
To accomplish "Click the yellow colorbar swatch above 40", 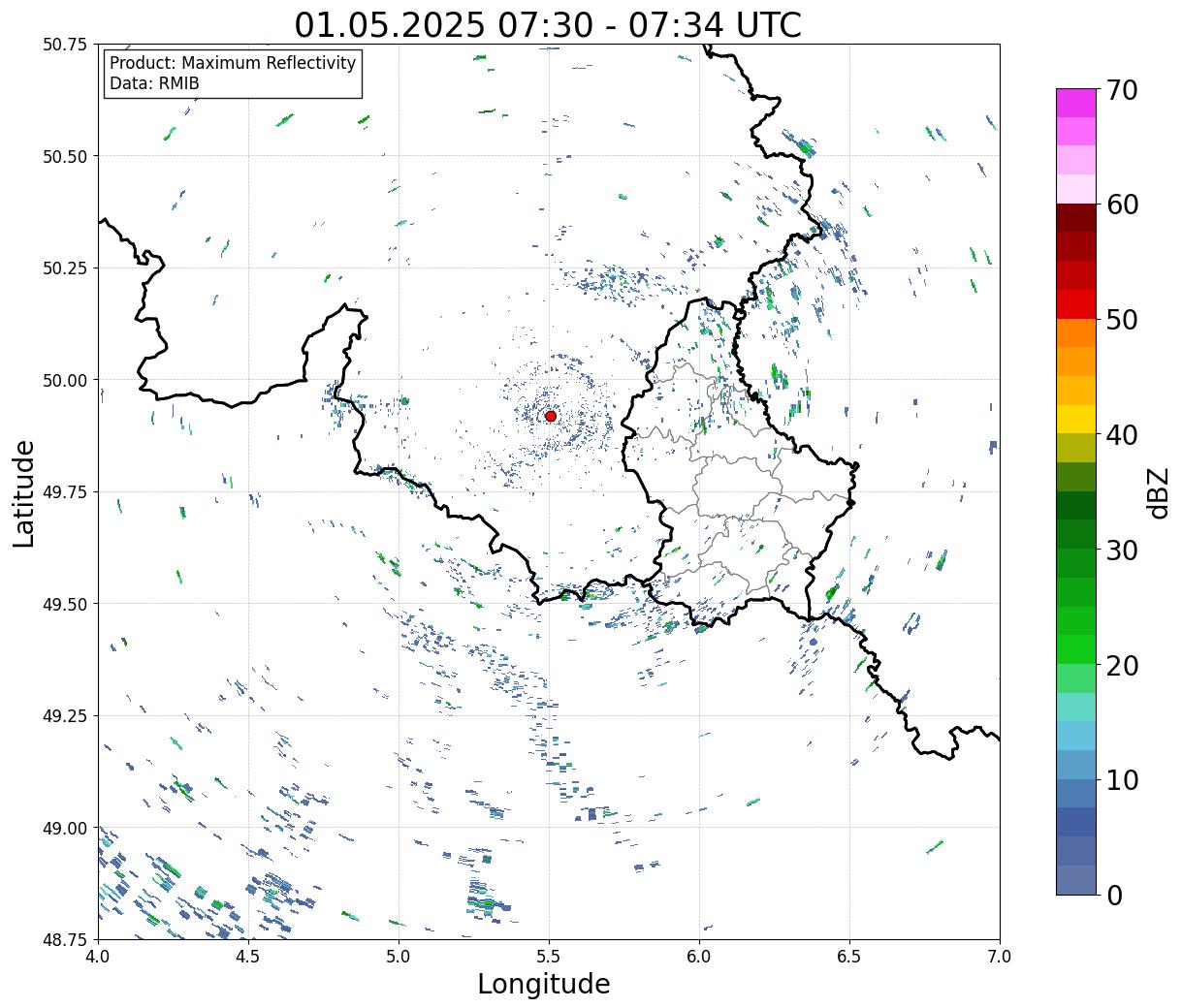I will click(x=1076, y=419).
